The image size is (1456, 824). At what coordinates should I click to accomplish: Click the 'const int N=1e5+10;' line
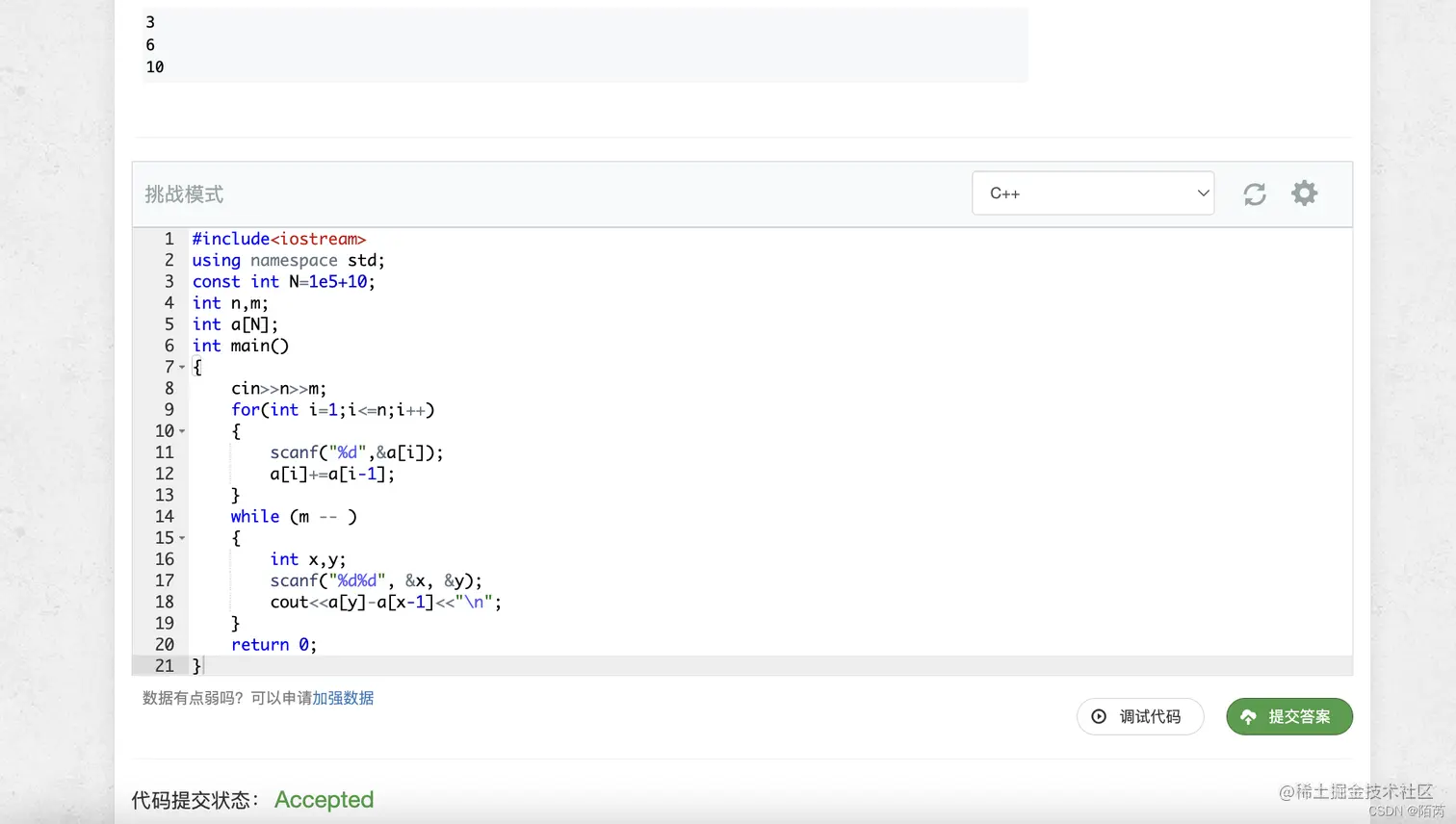[x=283, y=281]
